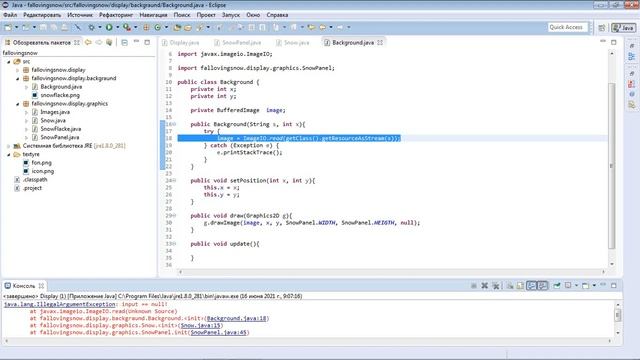Toggle Show Console When Standard Out Changes
The image size is (640, 360).
(531, 286)
